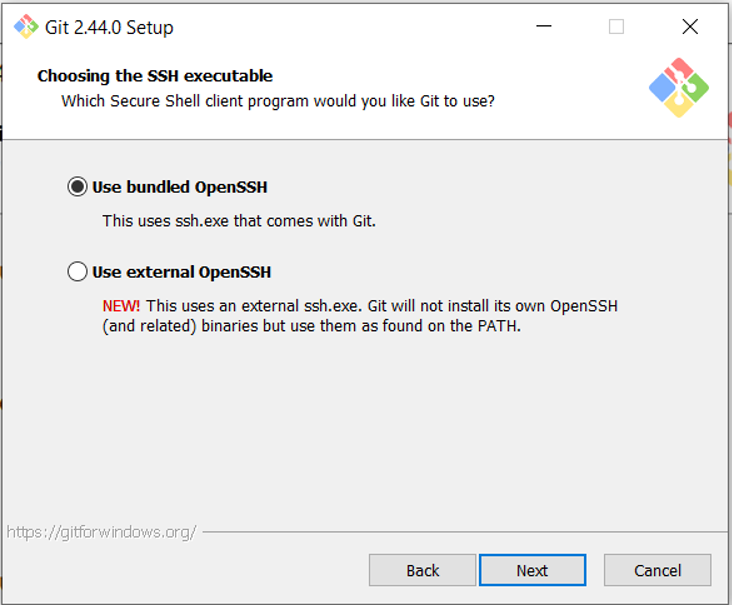Click the "Use external OpenSSH" label text
Image resolution: width=732 pixels, height=606 pixels.
182,272
